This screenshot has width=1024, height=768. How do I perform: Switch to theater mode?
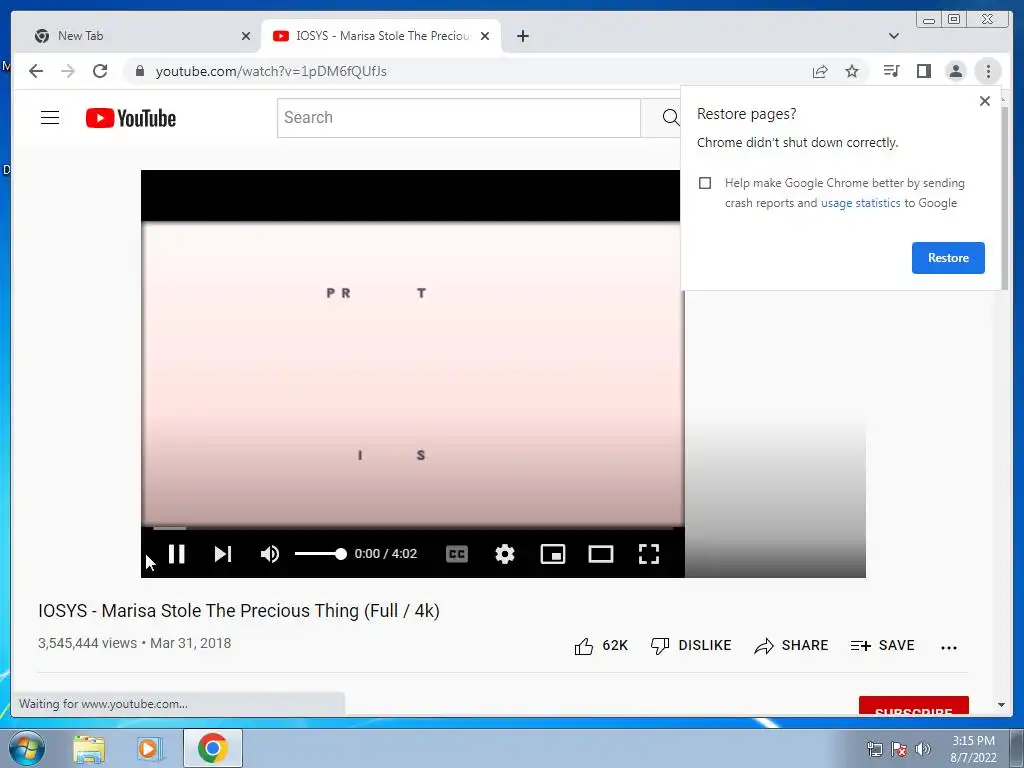(x=601, y=554)
